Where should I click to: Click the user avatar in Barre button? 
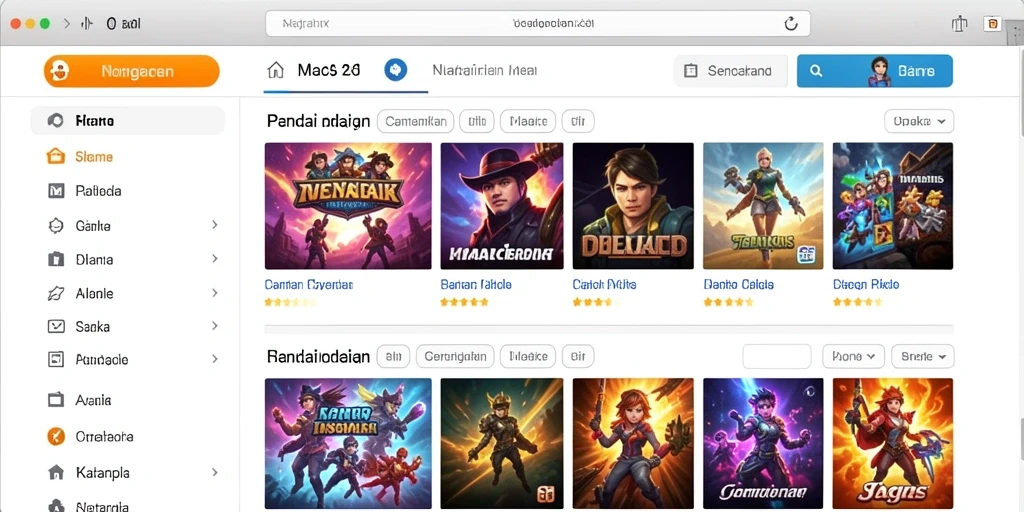[879, 71]
